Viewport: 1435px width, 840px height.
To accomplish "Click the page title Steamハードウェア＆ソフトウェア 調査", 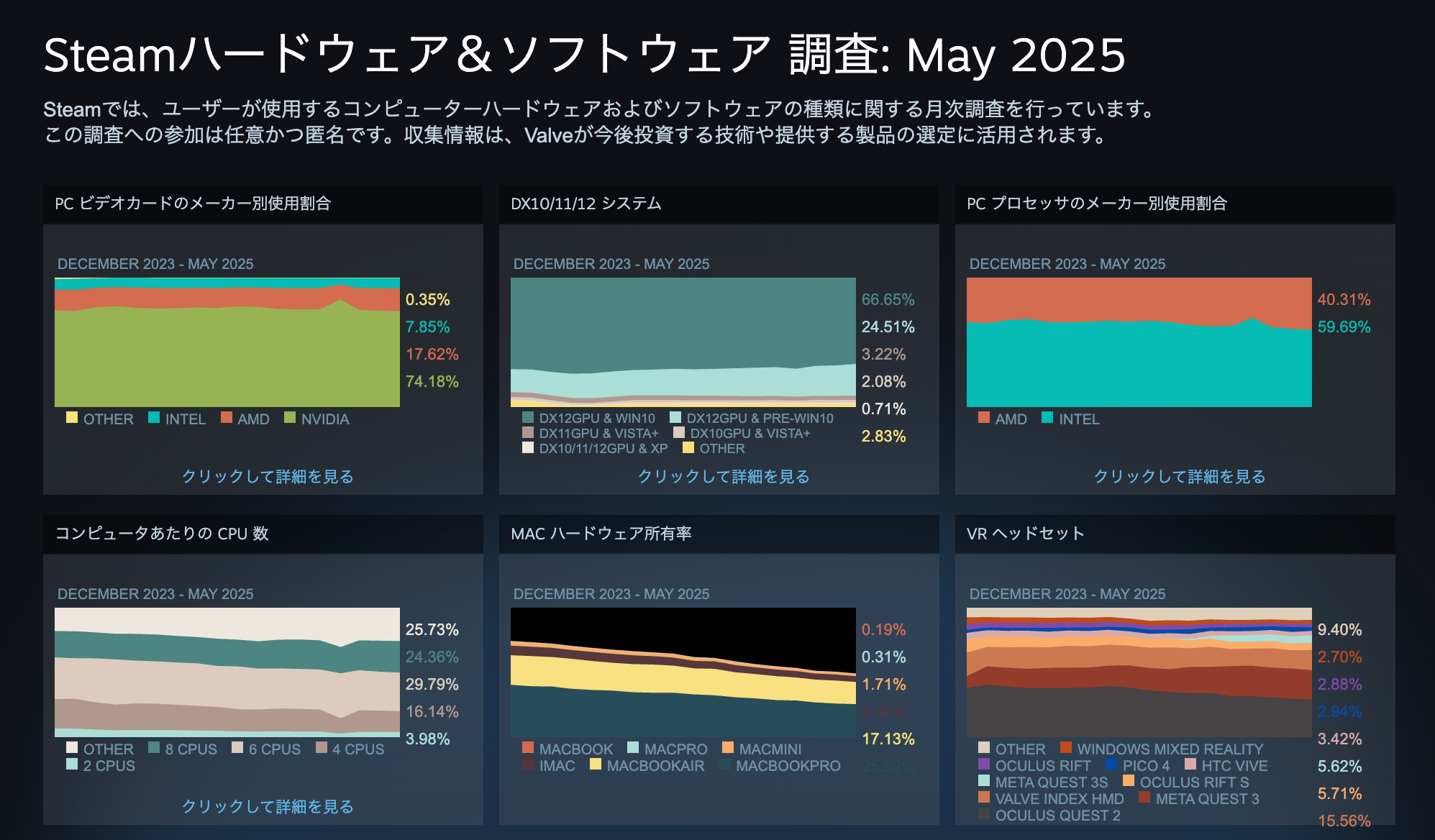I will click(584, 55).
